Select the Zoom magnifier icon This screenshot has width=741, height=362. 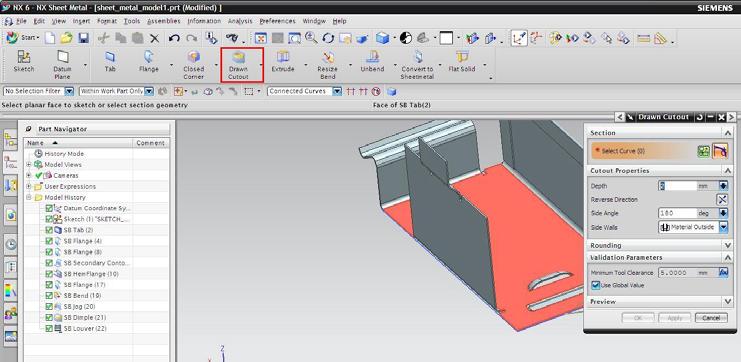311,38
